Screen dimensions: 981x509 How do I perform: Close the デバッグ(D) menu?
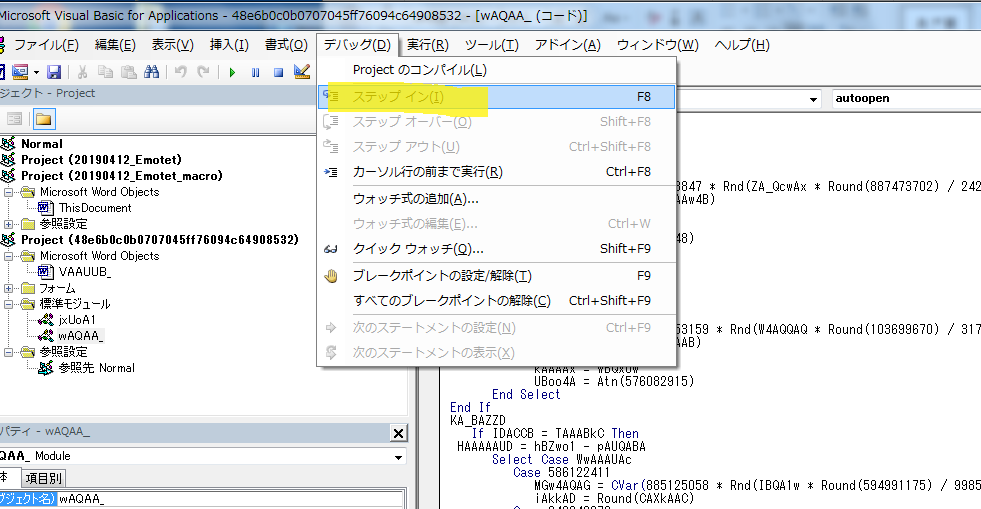pyautogui.click(x=357, y=45)
